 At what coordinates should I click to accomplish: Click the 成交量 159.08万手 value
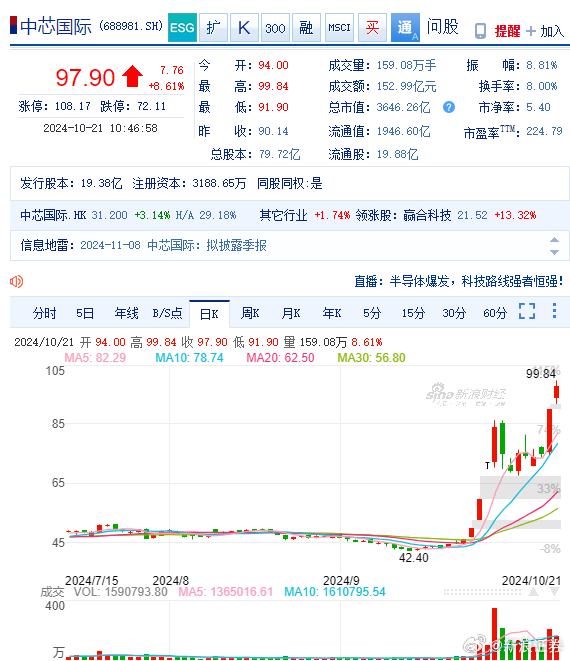pos(406,65)
